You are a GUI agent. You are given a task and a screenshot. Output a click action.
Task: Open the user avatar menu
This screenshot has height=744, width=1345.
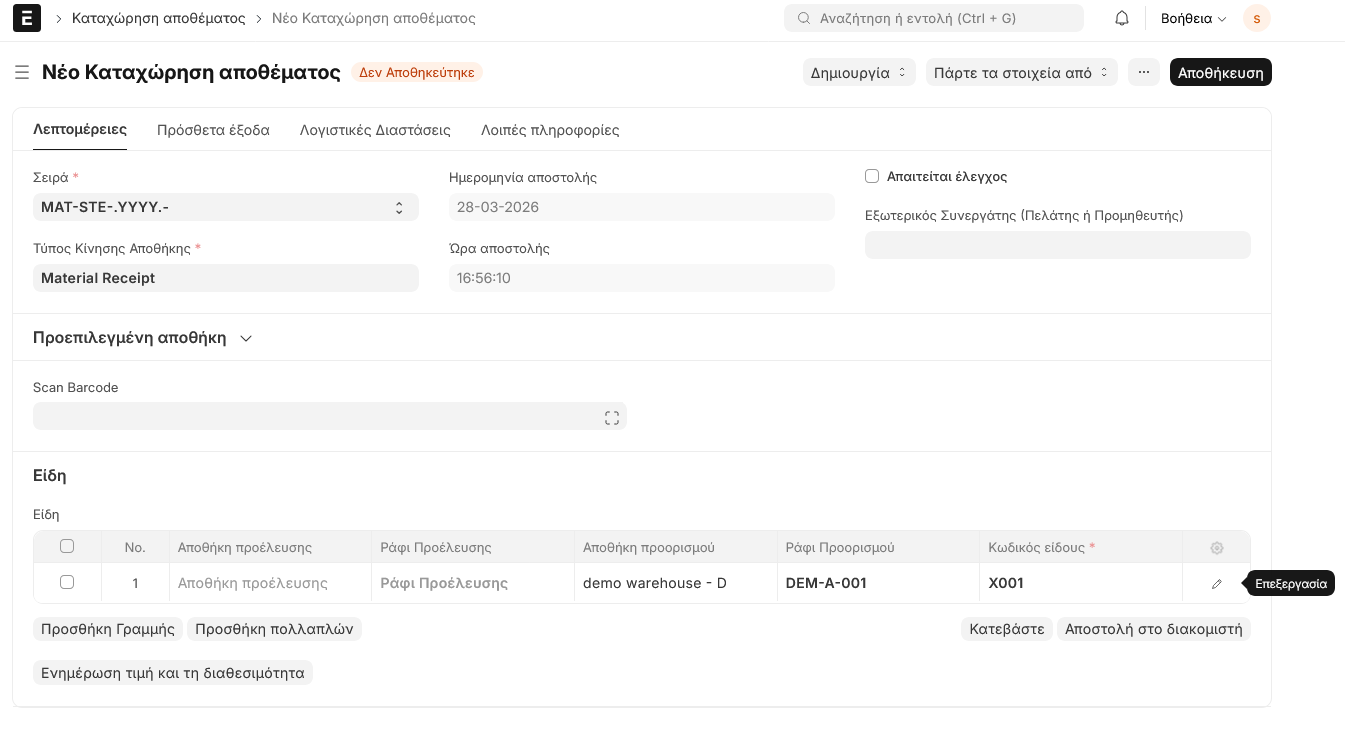click(x=1256, y=18)
